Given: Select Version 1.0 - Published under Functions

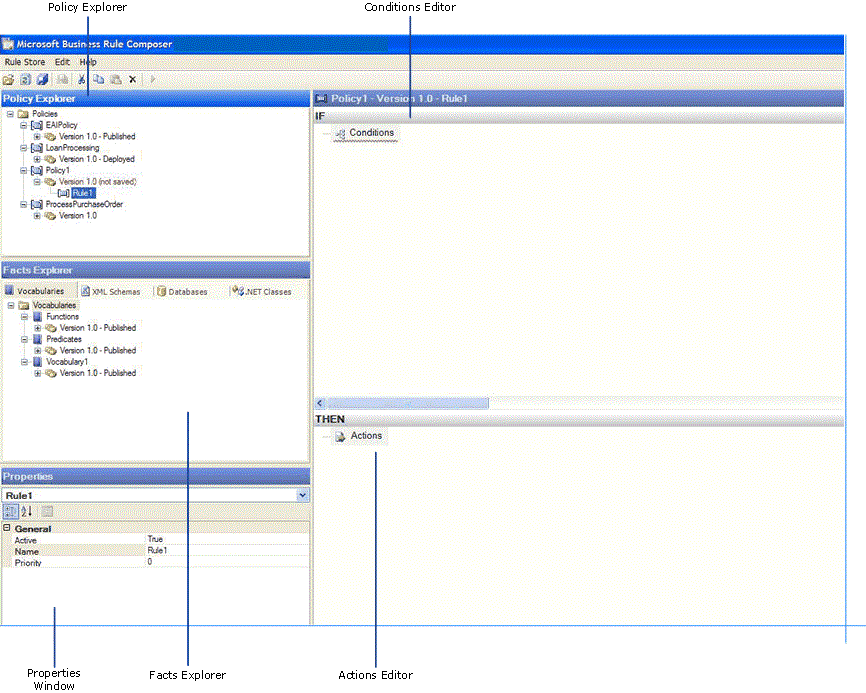Looking at the screenshot, I should (98, 328).
